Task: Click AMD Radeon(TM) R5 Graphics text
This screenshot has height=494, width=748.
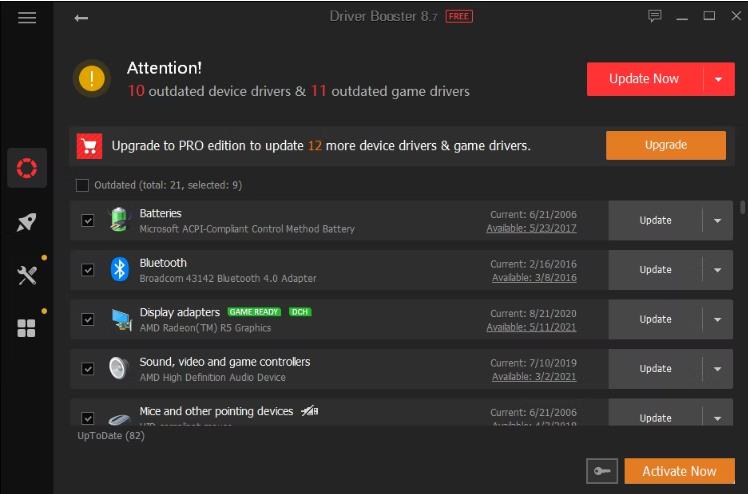Action: coord(205,328)
